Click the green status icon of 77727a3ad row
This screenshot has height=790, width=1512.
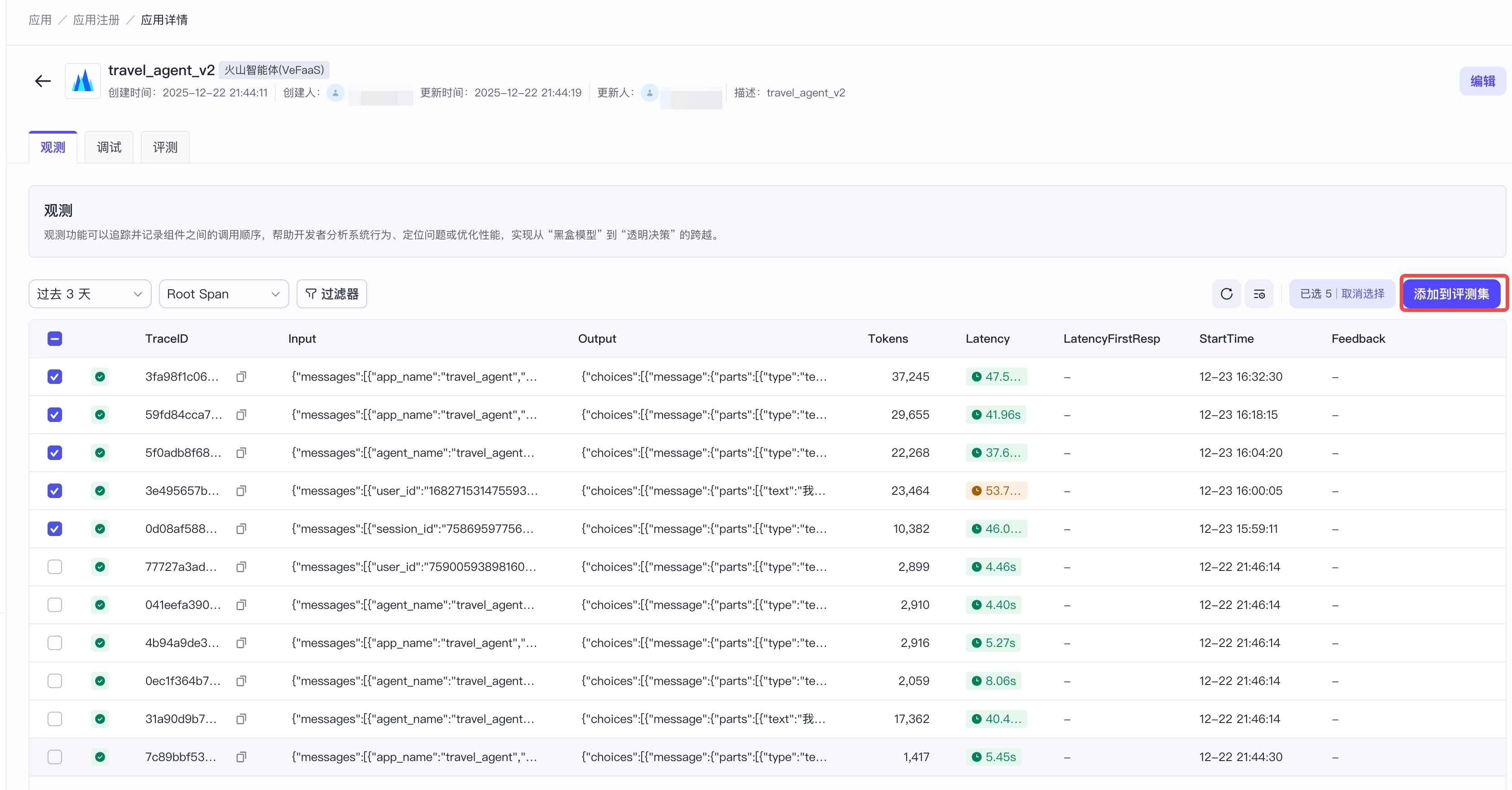pos(101,567)
